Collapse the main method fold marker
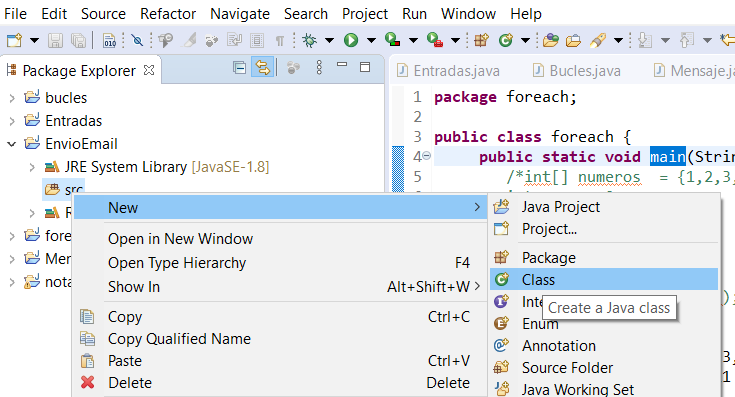Viewport: 735px width, 397px height. pos(427,156)
